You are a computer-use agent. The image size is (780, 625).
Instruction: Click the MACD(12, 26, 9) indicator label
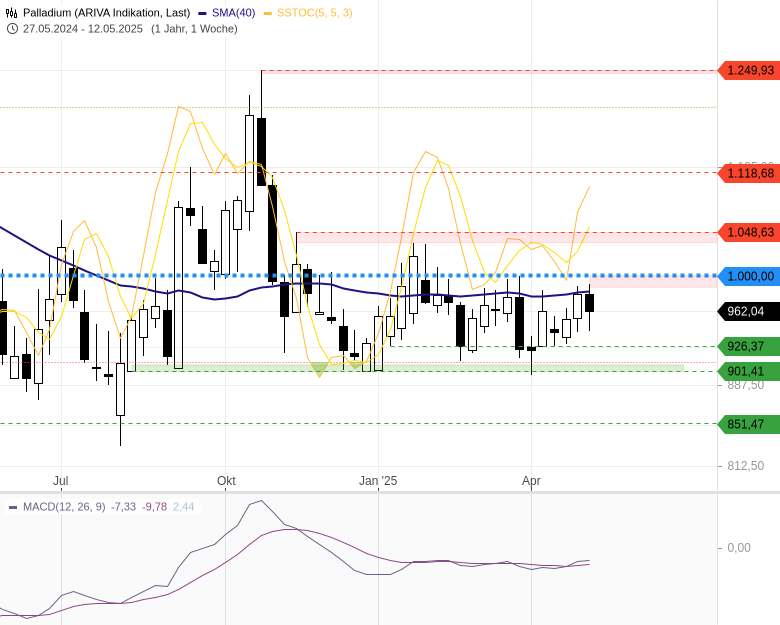click(64, 507)
